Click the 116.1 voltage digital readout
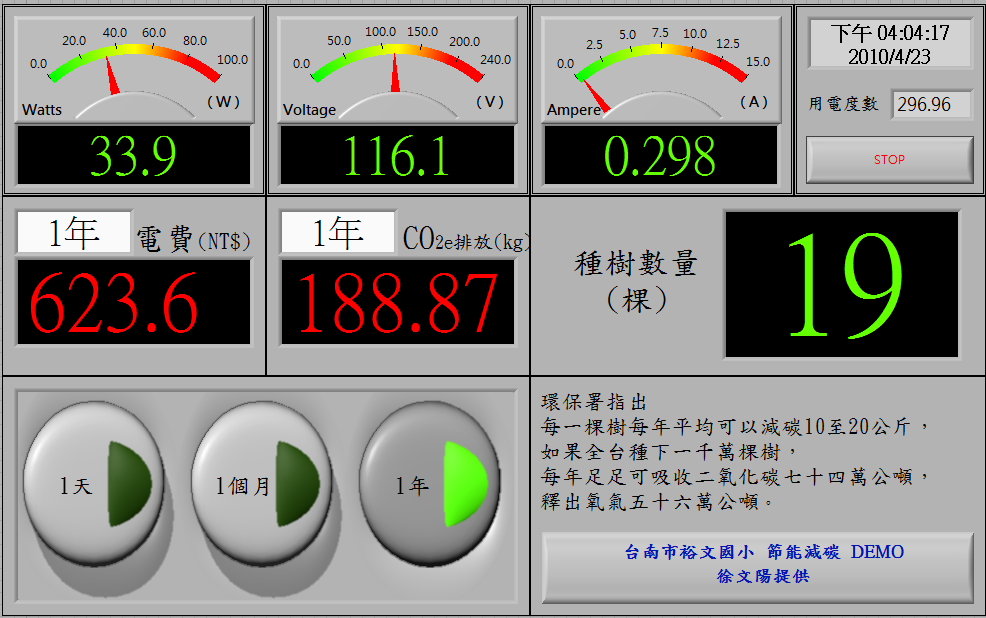This screenshot has height=618, width=986. [x=397, y=156]
